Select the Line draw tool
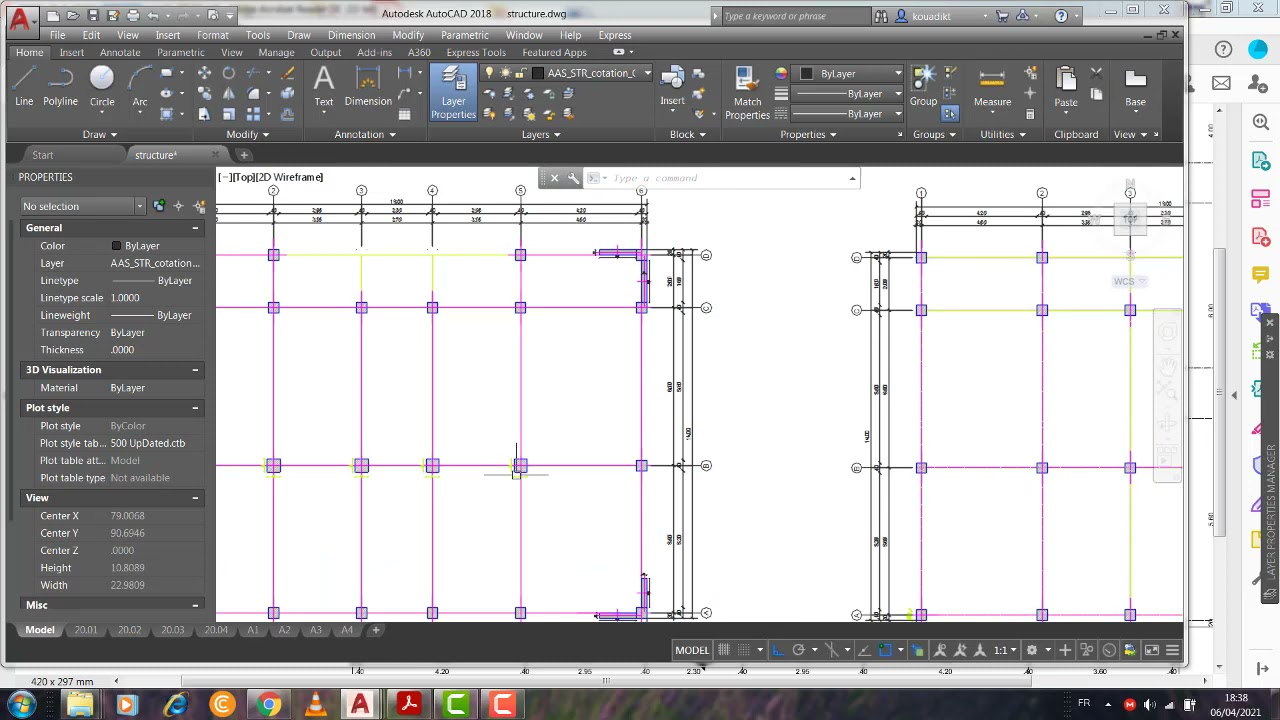The image size is (1280, 720). 24,86
